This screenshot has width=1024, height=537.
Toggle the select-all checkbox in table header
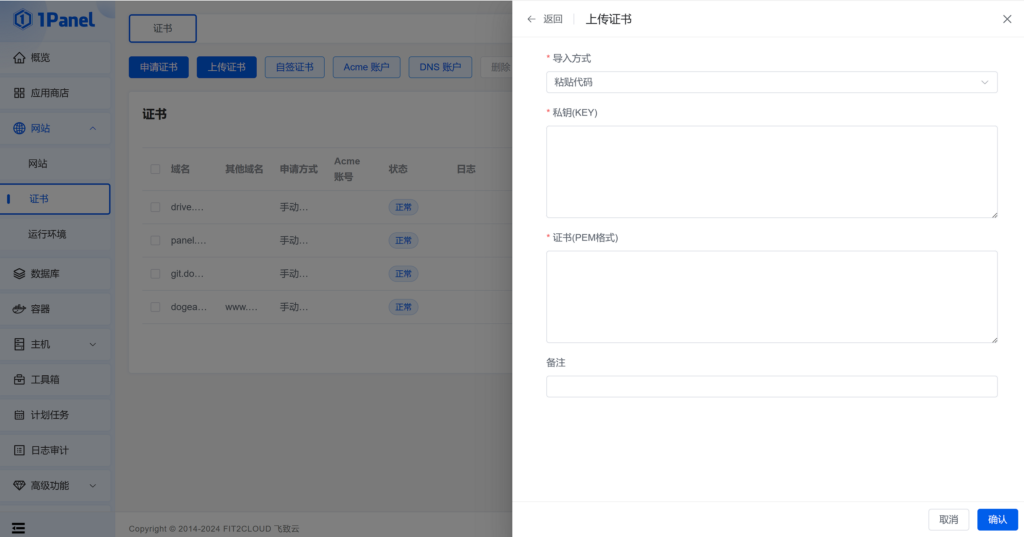click(x=155, y=169)
